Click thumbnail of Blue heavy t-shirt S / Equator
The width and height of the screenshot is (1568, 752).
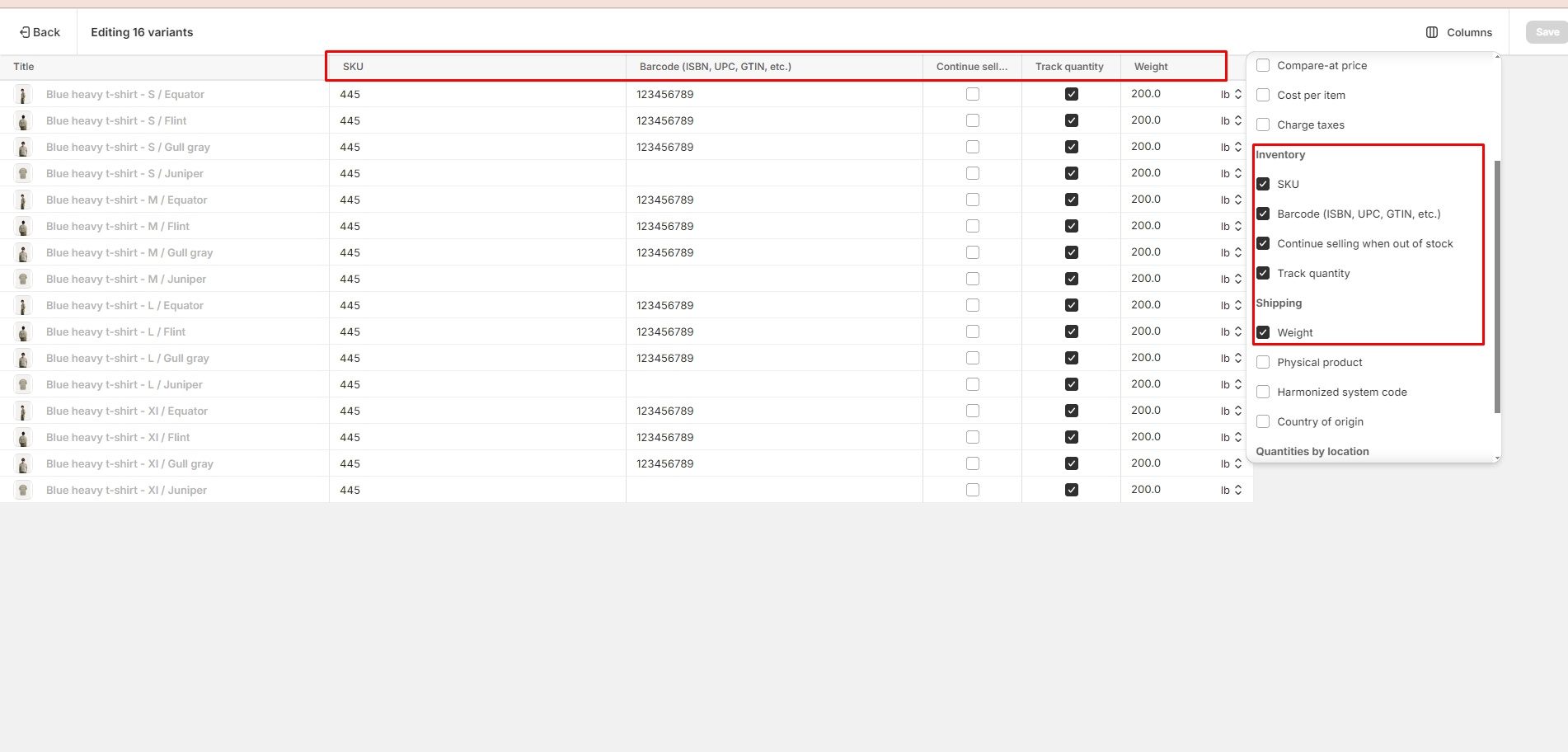tap(23, 95)
